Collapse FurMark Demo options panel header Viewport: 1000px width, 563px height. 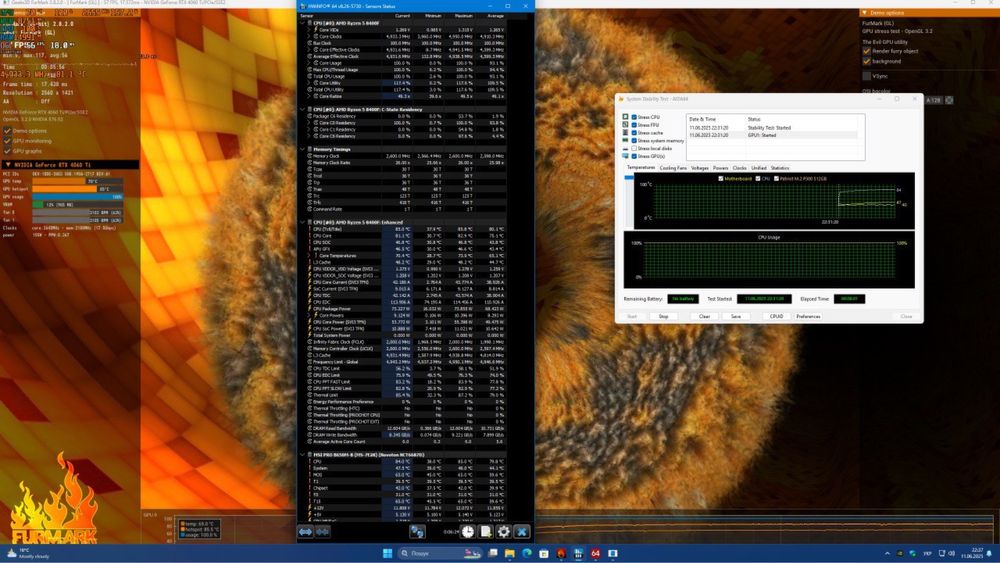coord(865,13)
